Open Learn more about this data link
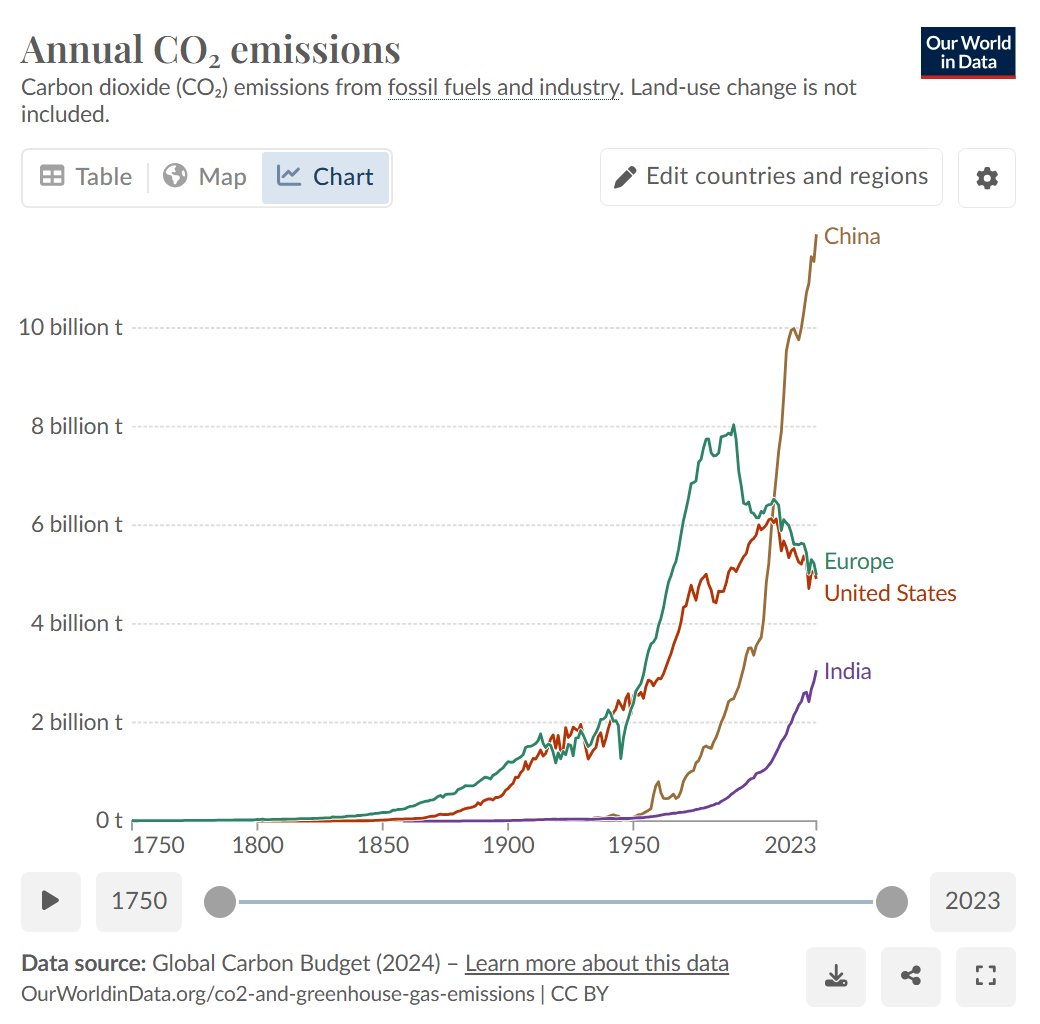Image resolution: width=1040 pixels, height=1024 pixels. click(597, 964)
